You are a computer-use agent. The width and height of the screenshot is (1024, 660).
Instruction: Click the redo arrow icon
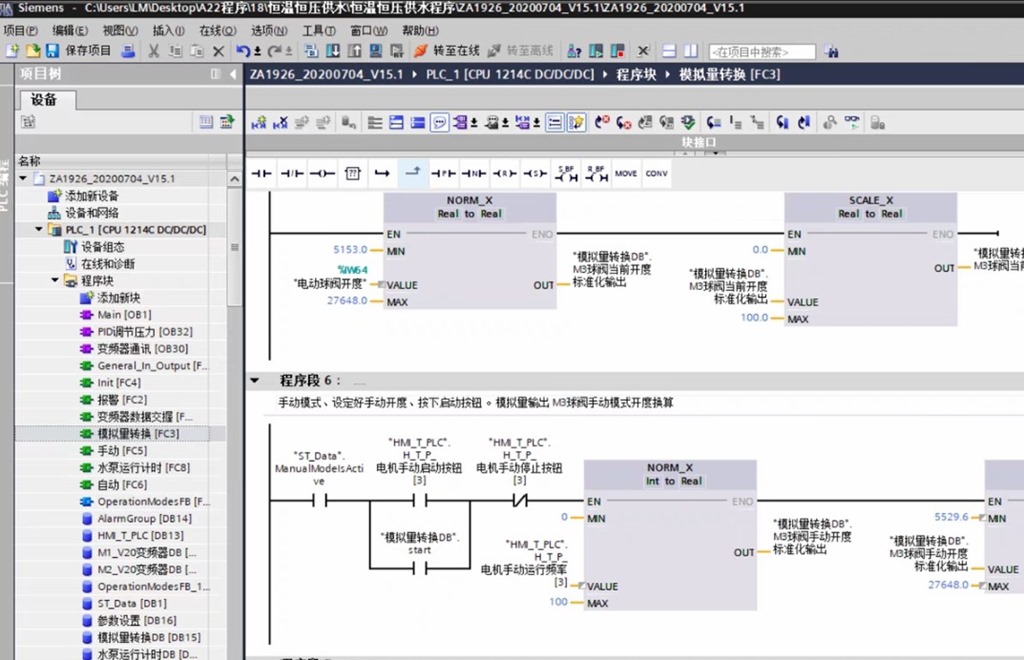click(275, 51)
